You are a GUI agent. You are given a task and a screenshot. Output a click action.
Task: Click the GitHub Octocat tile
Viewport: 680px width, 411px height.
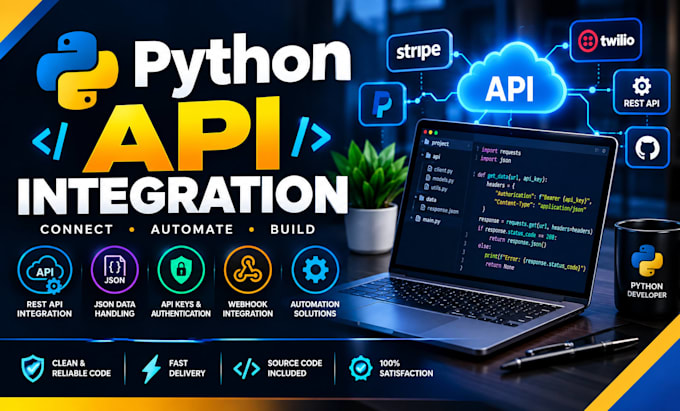(x=647, y=147)
